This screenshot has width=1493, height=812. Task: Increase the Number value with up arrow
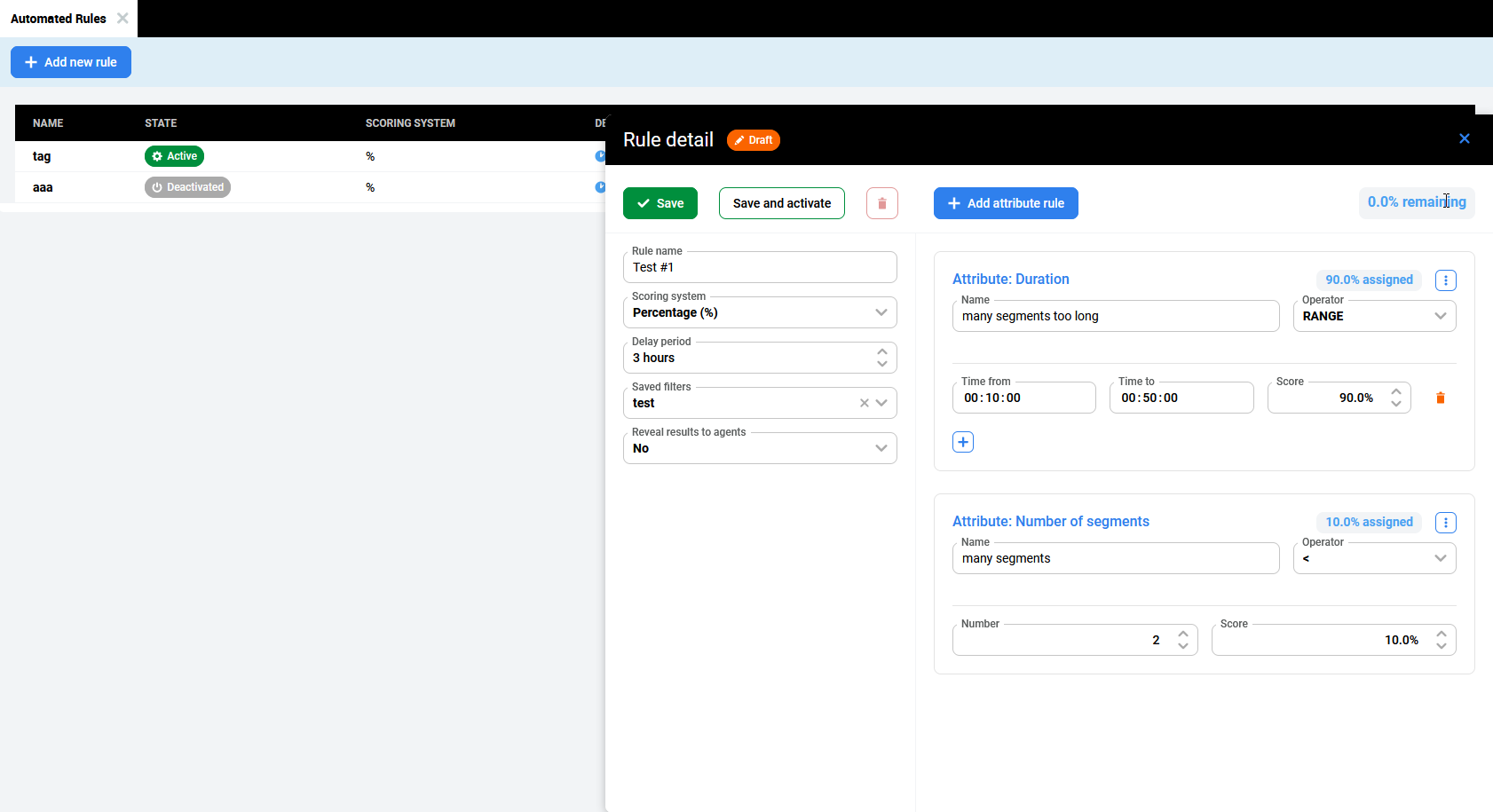pyautogui.click(x=1182, y=634)
